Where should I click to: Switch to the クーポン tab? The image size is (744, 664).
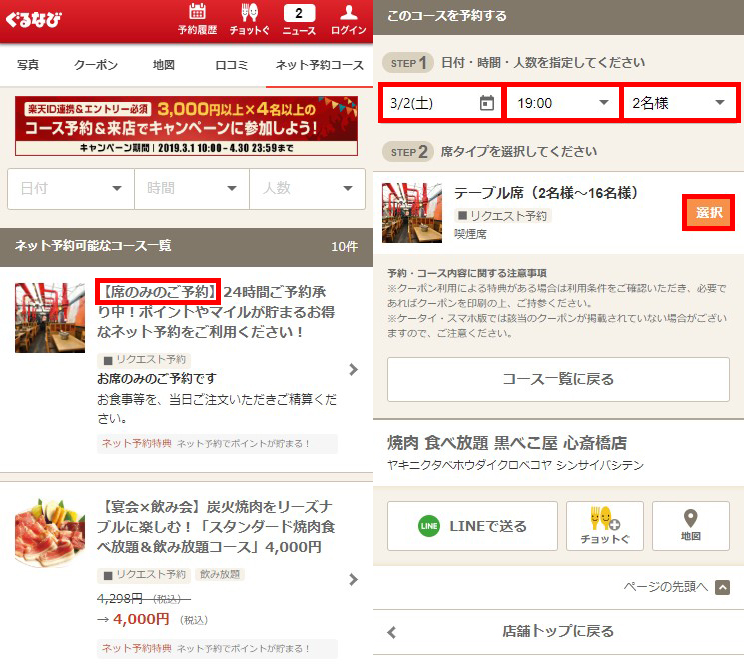point(96,65)
